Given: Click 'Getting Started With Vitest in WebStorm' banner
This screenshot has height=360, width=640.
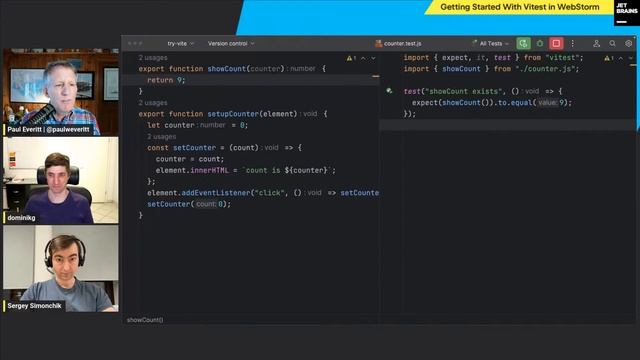Looking at the screenshot, I should [x=520, y=7].
